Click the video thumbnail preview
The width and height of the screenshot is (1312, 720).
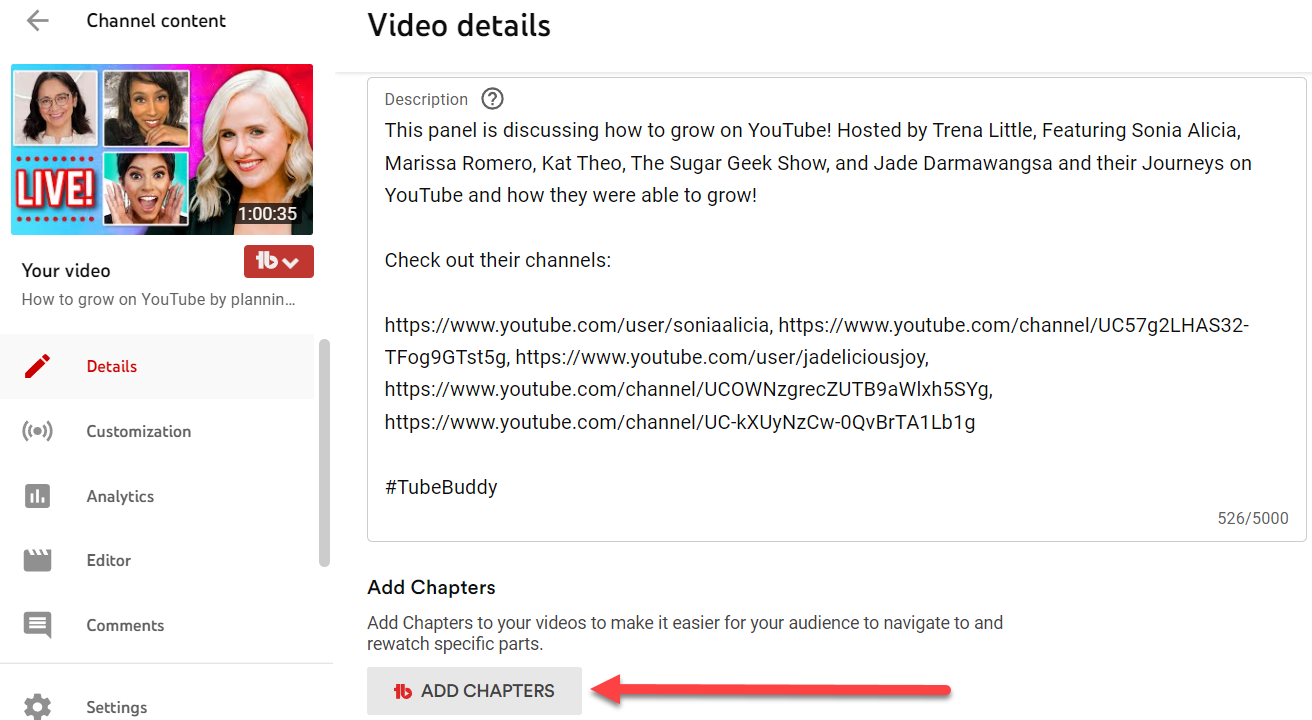click(x=161, y=150)
